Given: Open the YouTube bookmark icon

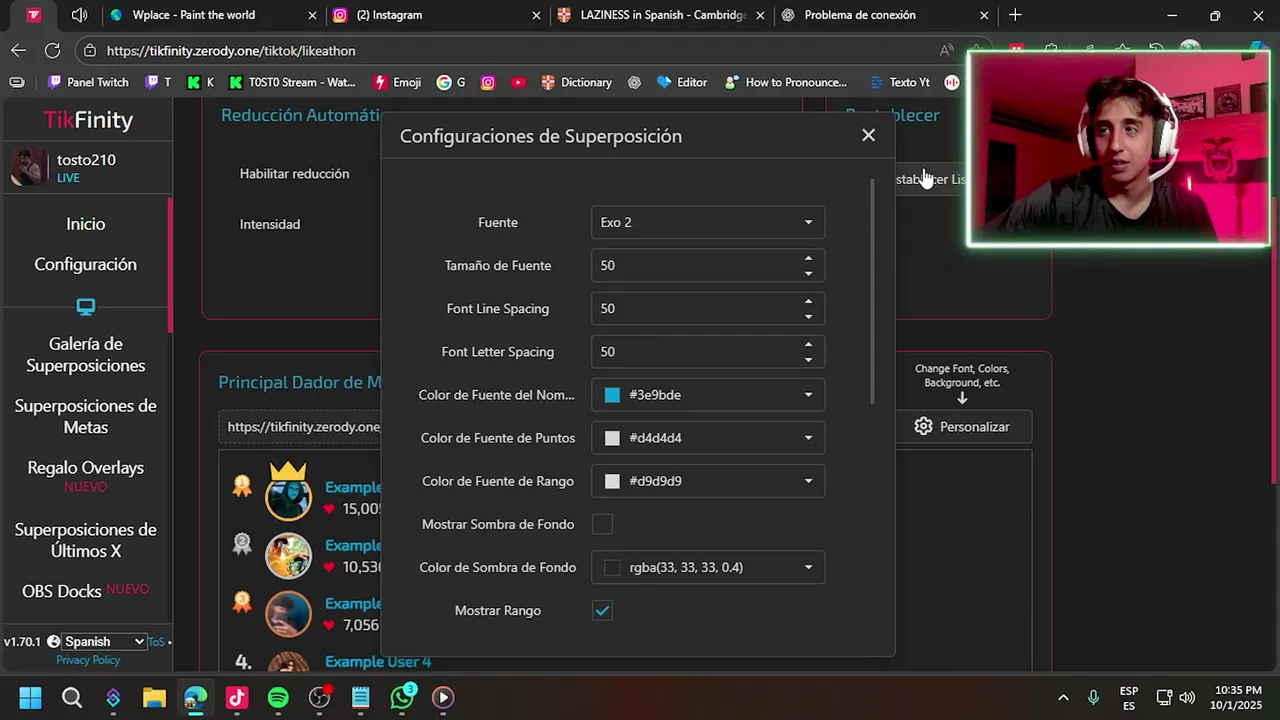Looking at the screenshot, I should click(x=518, y=82).
